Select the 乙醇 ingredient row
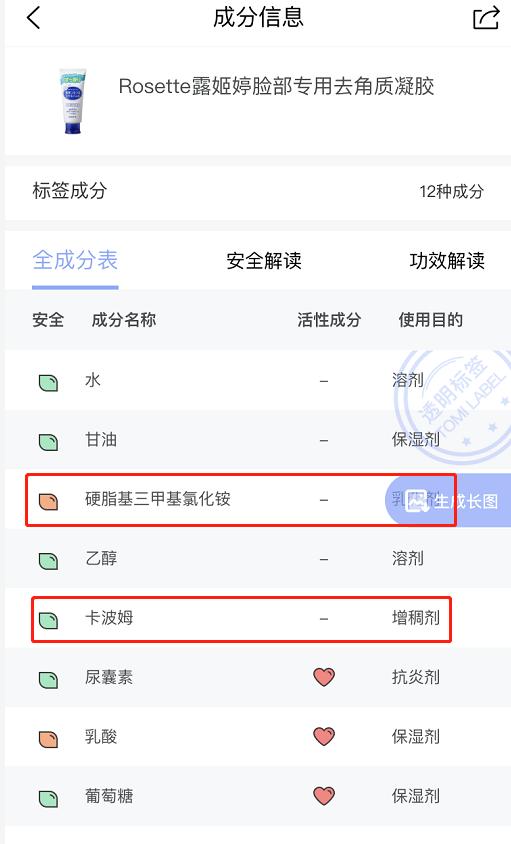This screenshot has height=844, width=511. [x=255, y=559]
